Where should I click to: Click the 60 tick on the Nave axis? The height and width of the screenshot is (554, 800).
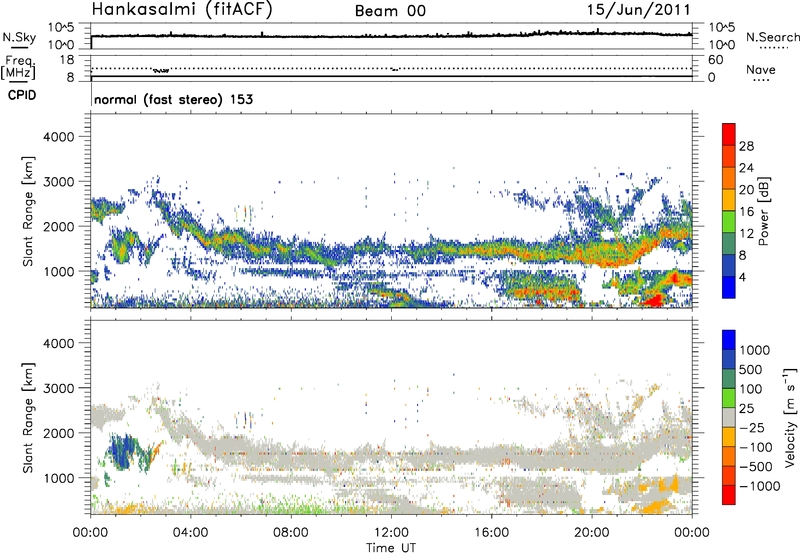pos(715,60)
